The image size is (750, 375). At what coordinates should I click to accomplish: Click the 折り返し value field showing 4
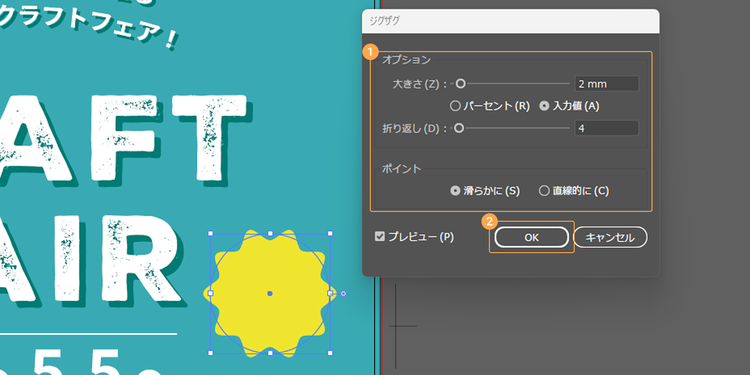tap(607, 128)
